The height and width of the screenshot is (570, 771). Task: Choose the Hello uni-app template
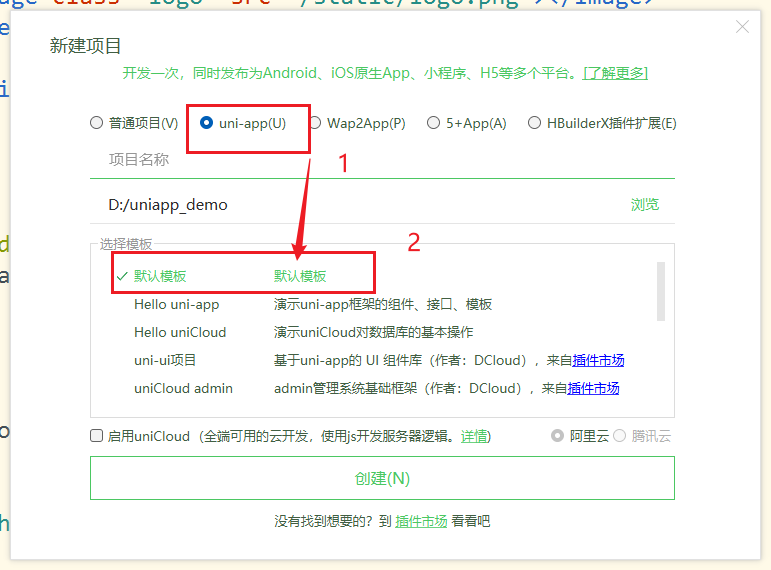tap(177, 304)
